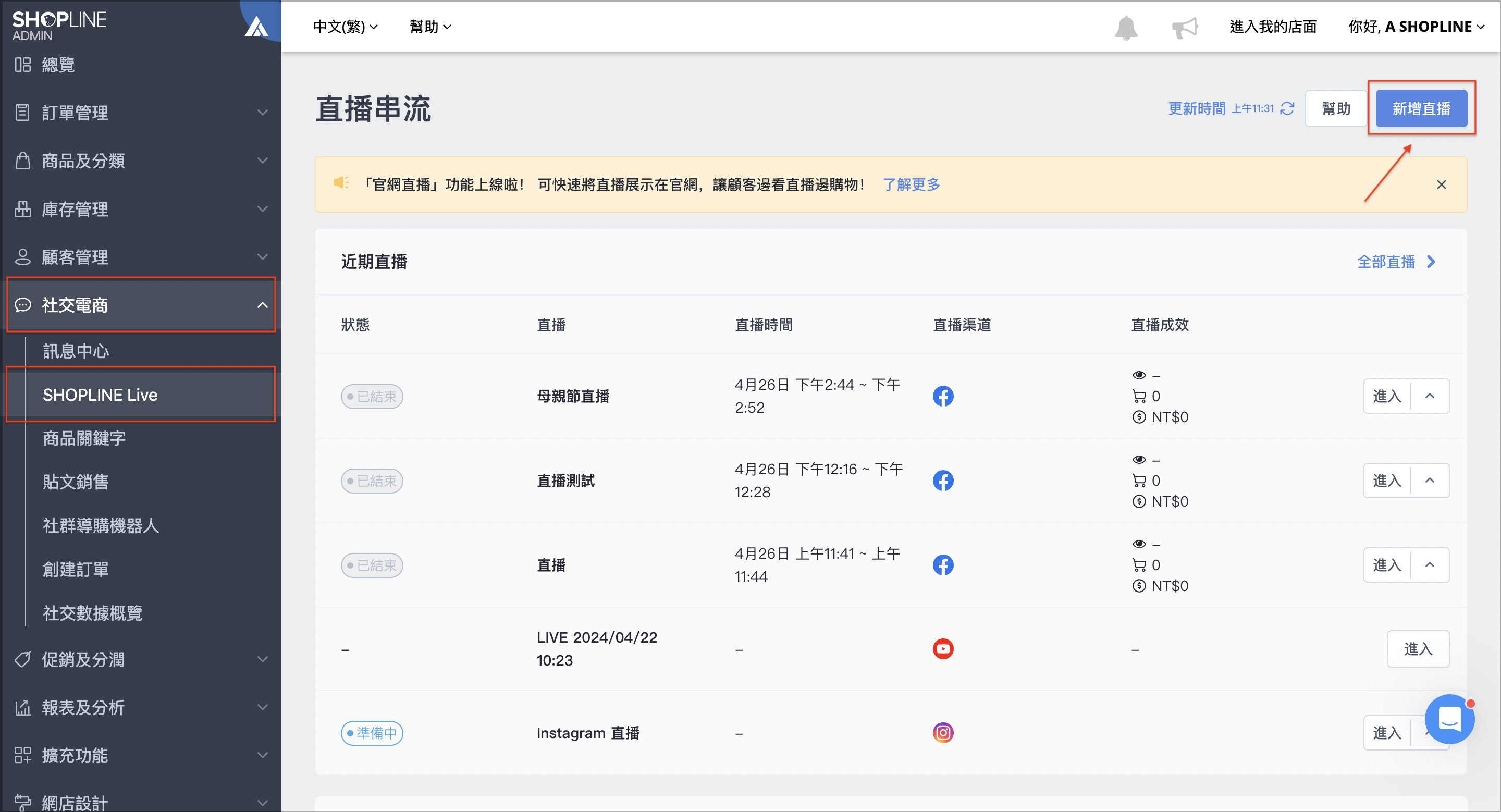Close the 官網直播 announcement banner
The height and width of the screenshot is (812, 1501).
click(1441, 184)
